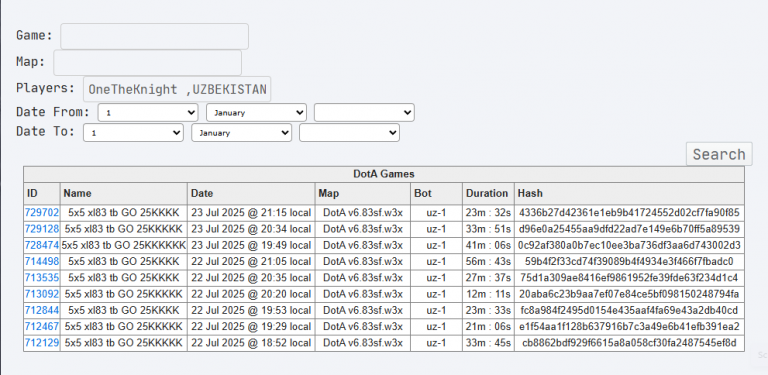Open the Date To month dropdown
The image size is (768, 375).
[x=241, y=133]
